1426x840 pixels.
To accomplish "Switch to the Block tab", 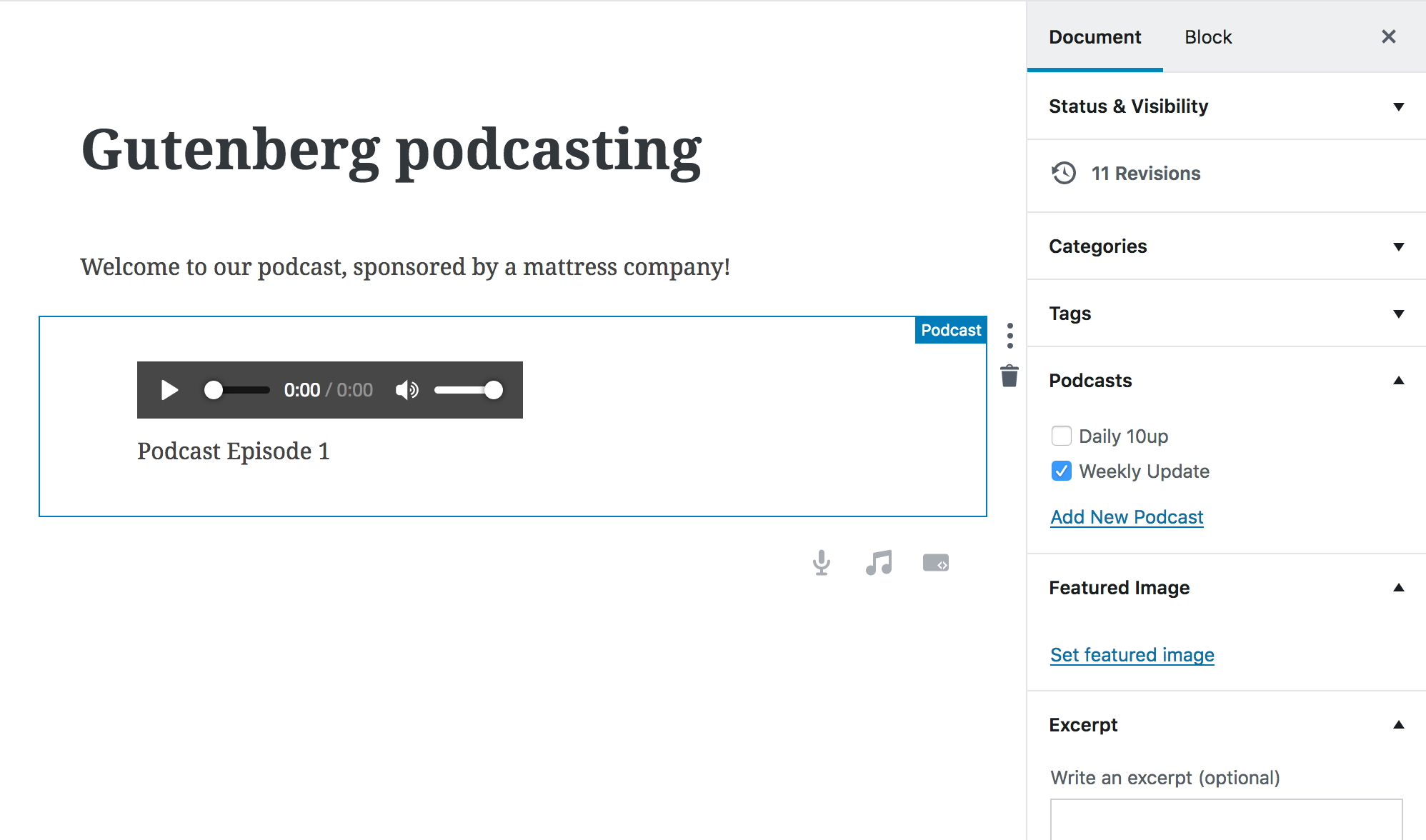I will (x=1207, y=37).
